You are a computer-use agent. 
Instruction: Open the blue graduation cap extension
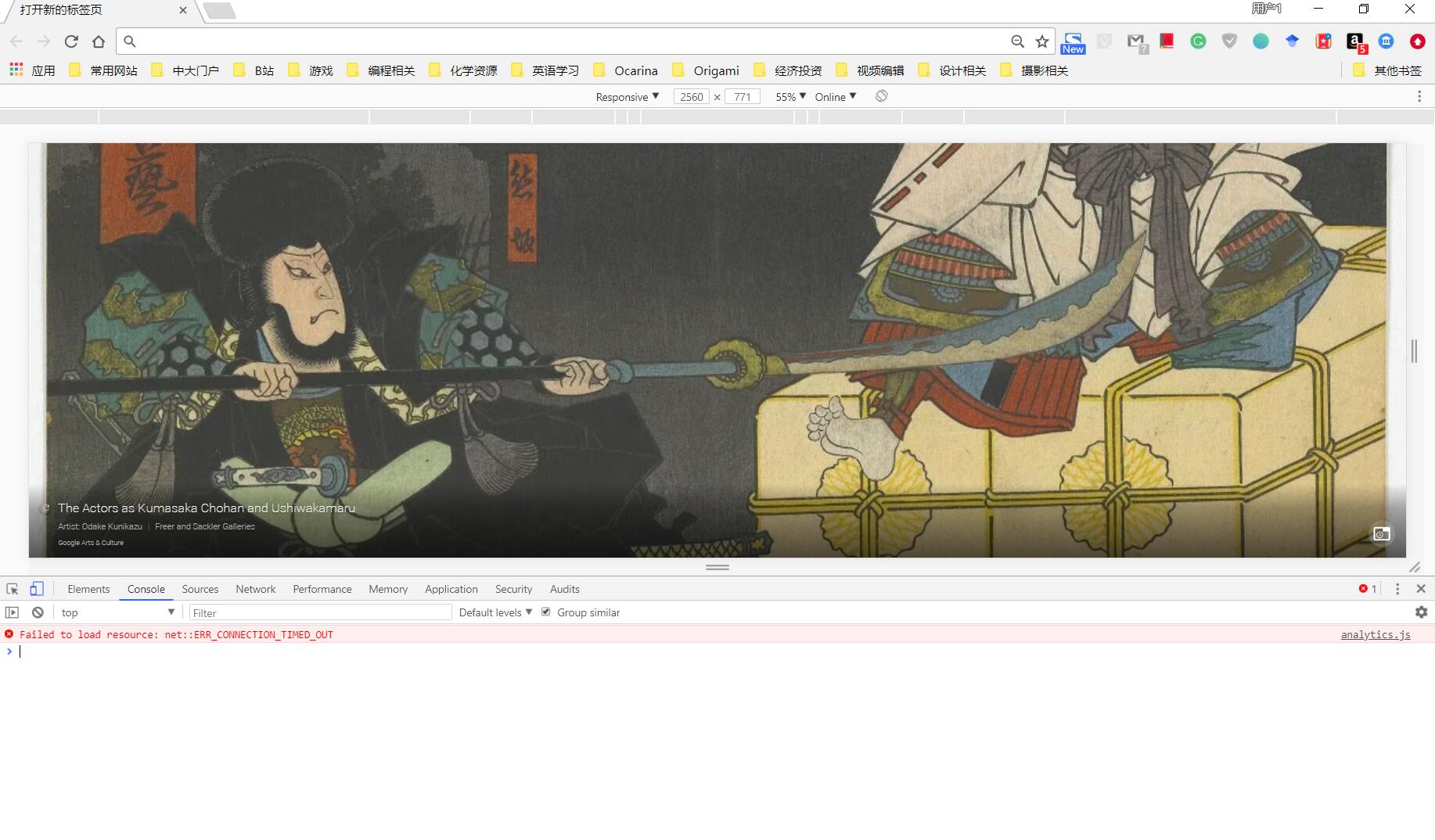tap(1292, 41)
